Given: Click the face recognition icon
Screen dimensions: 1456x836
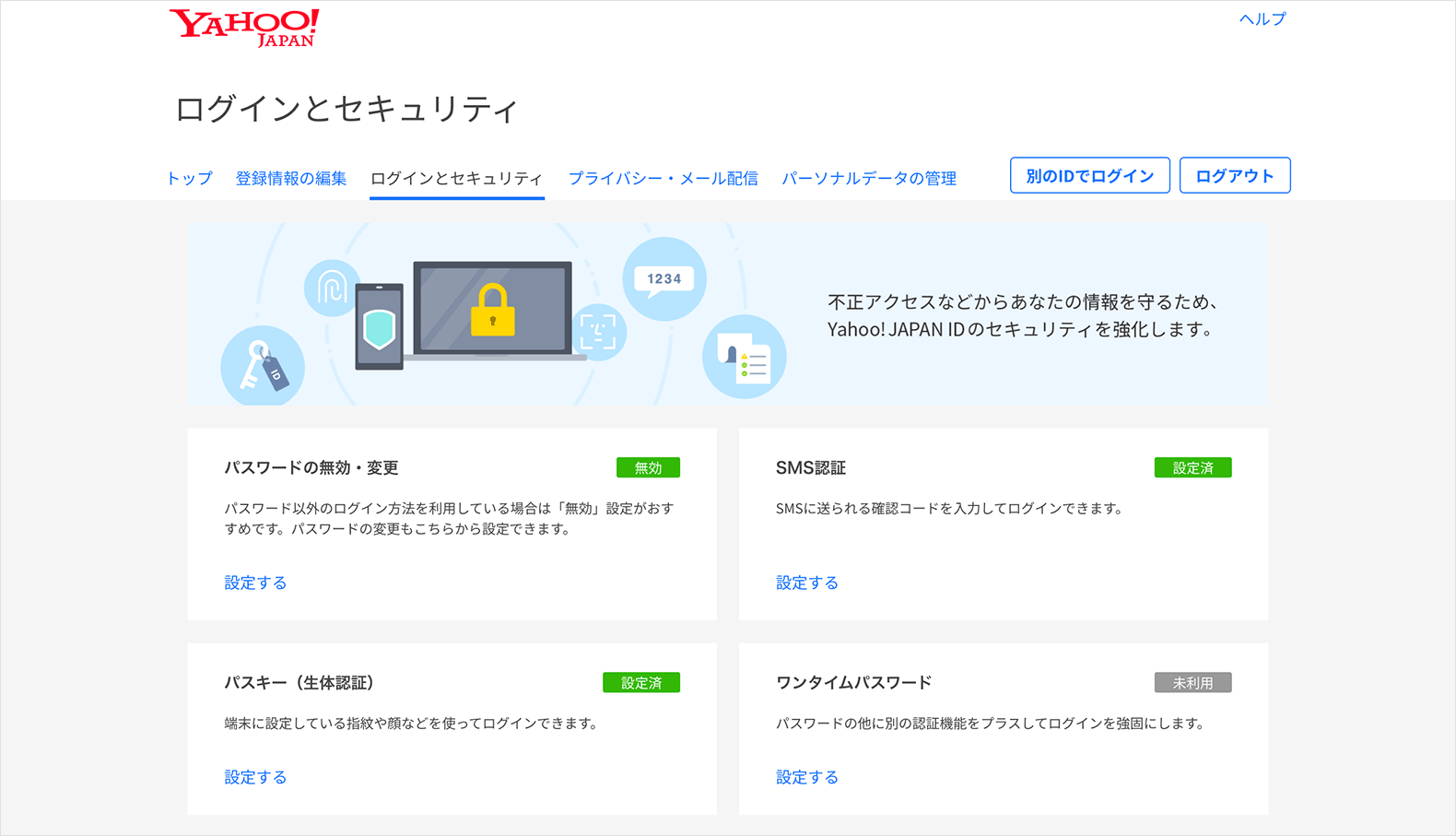Looking at the screenshot, I should pos(598,332).
